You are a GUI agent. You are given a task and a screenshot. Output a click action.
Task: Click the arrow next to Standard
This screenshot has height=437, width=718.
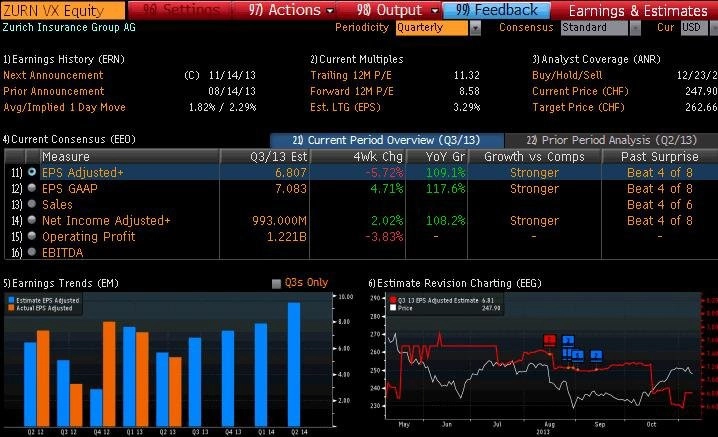click(x=635, y=28)
